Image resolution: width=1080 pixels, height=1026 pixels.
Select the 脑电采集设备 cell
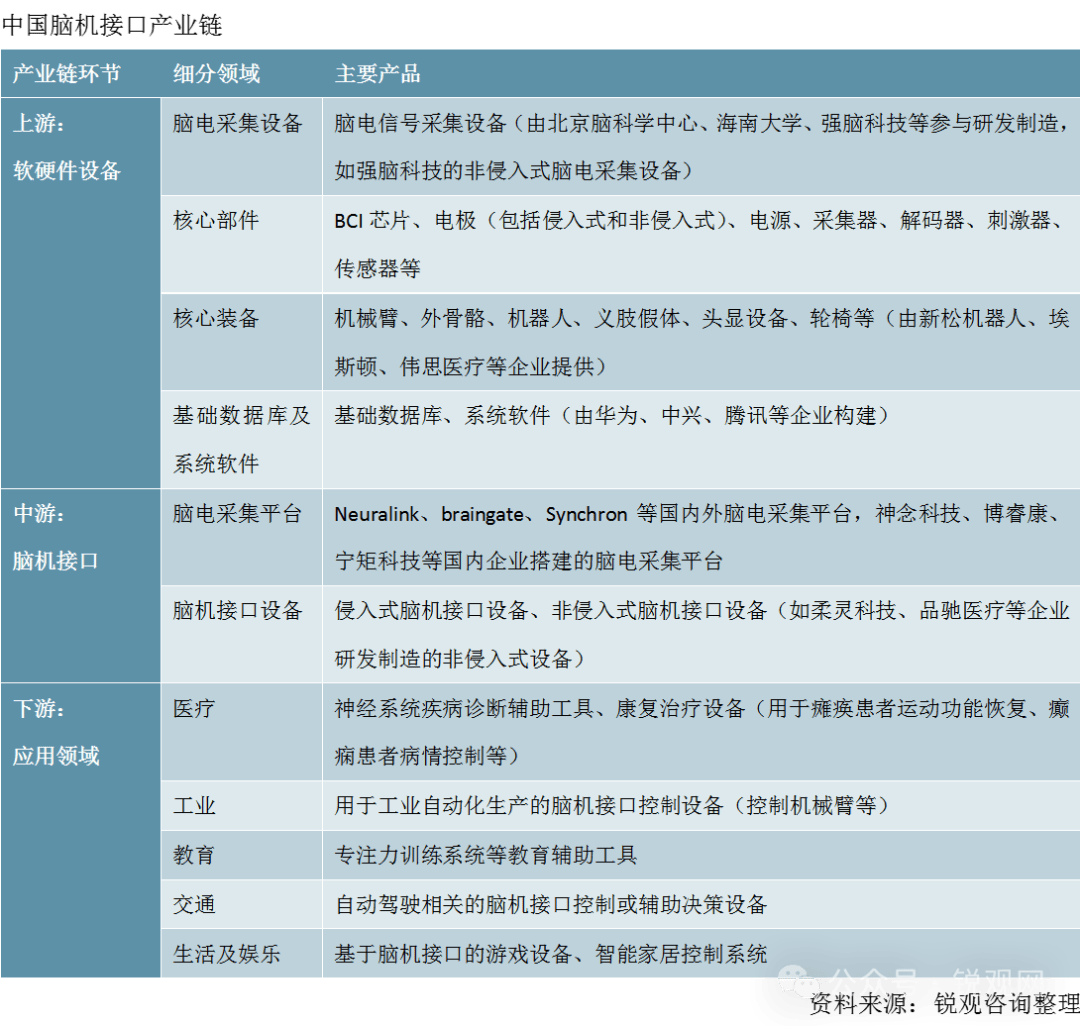(x=237, y=123)
